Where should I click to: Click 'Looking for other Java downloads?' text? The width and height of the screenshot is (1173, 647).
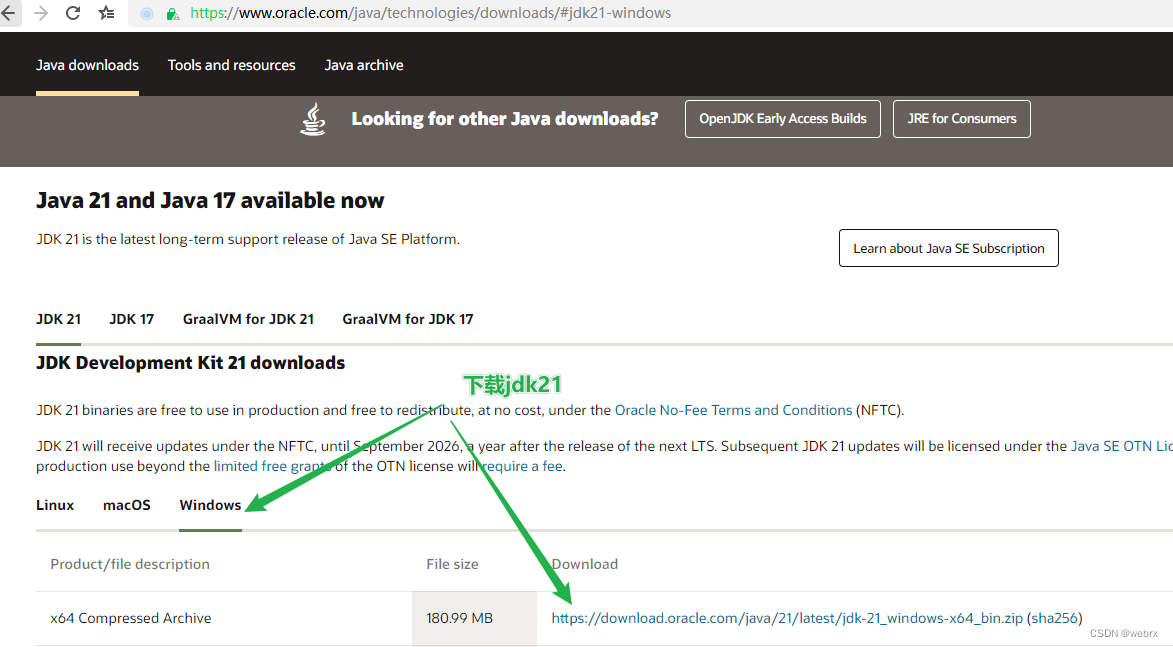505,119
